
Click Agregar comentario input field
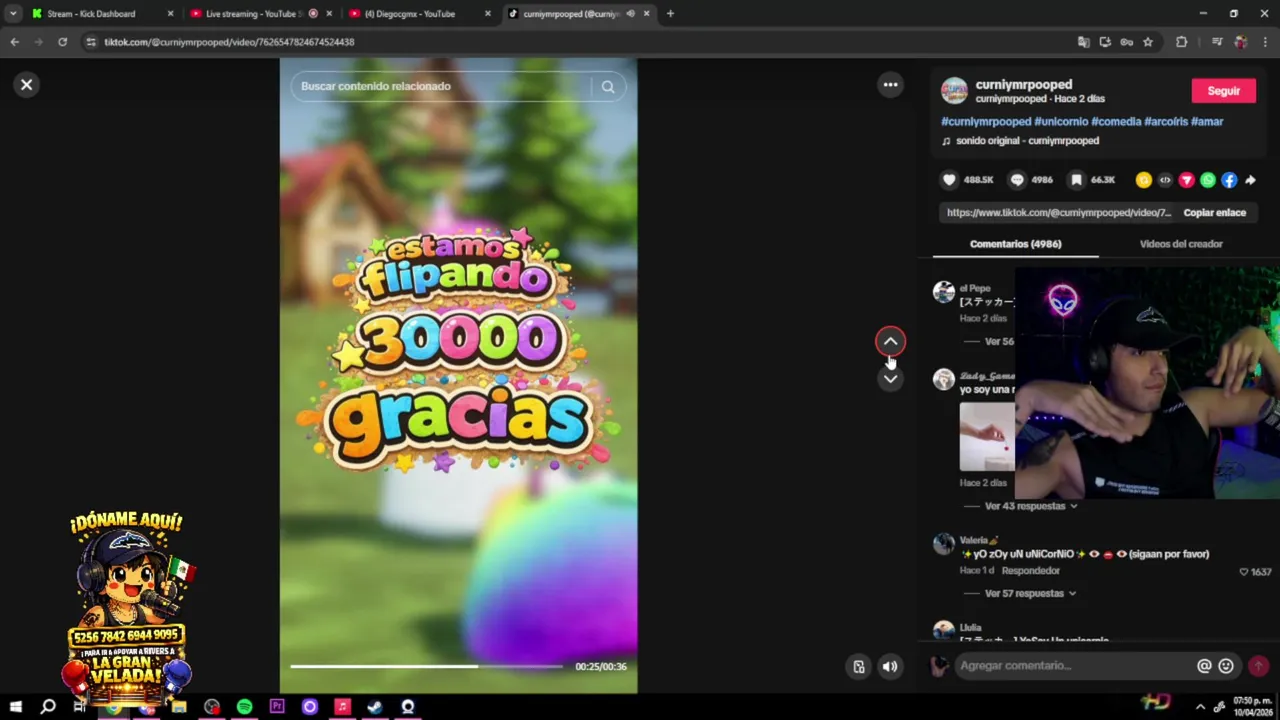click(x=1075, y=666)
